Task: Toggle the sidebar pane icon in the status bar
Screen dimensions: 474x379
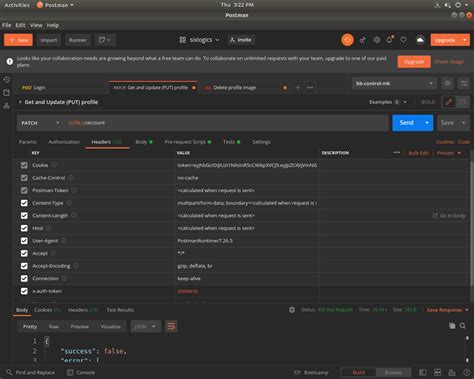Action: [423, 372]
